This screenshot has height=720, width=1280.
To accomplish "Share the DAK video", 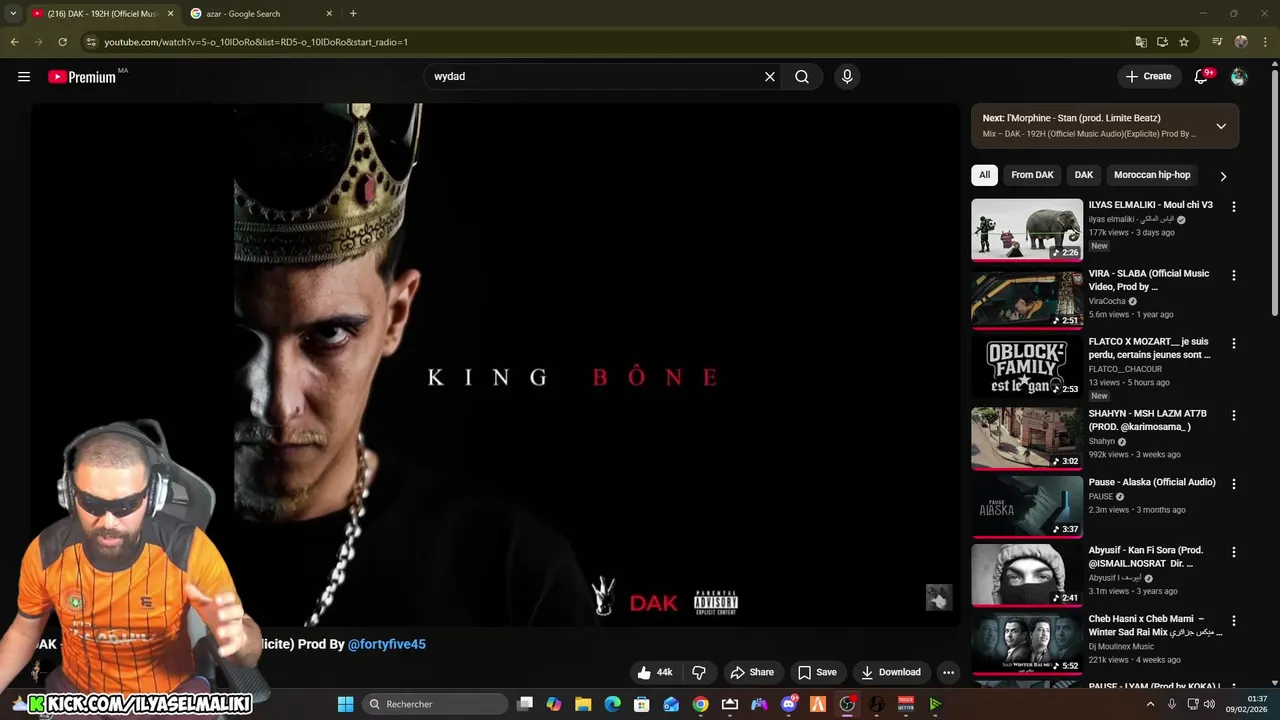I will coord(752,672).
